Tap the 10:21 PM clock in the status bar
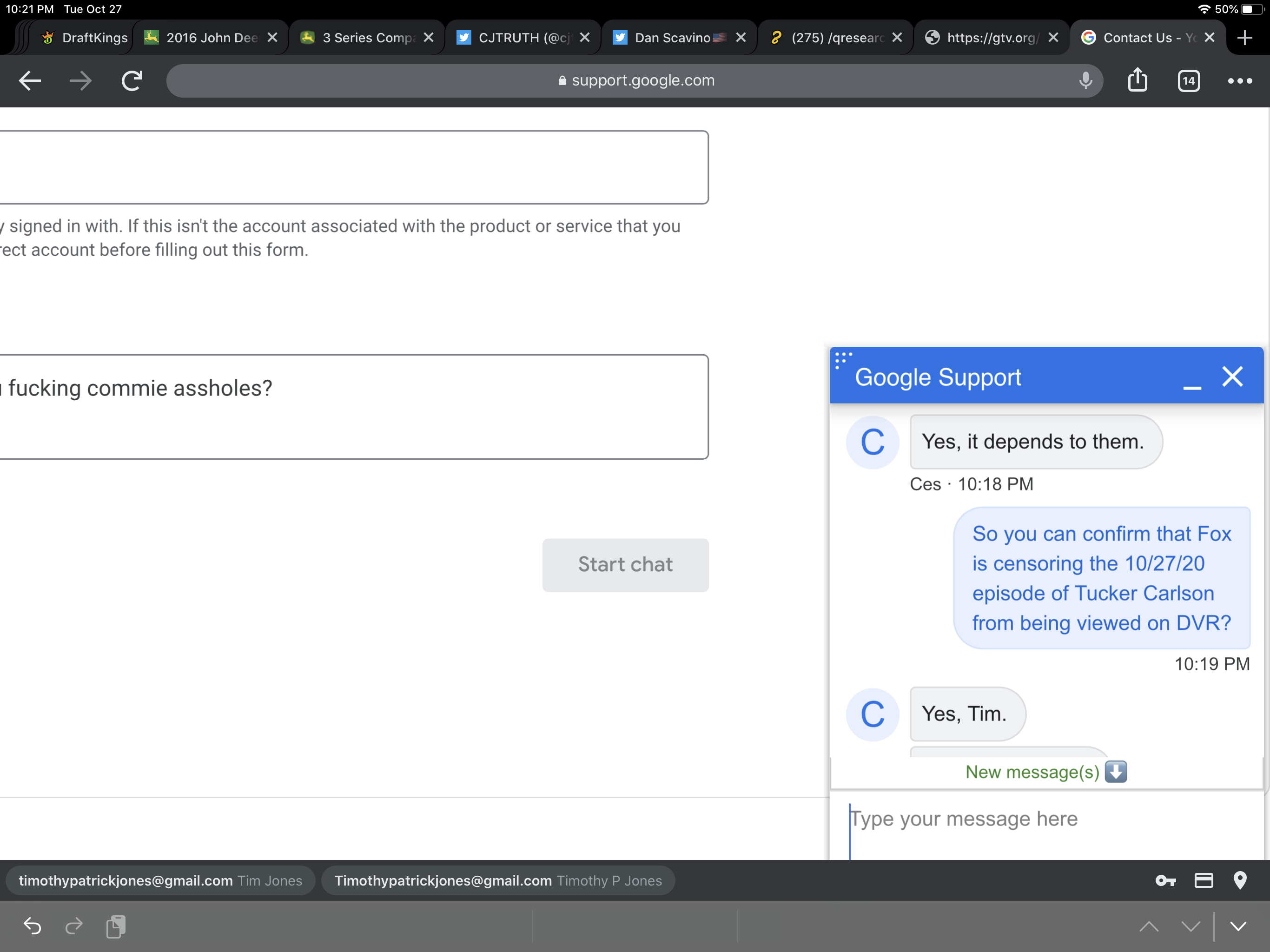 point(30,9)
